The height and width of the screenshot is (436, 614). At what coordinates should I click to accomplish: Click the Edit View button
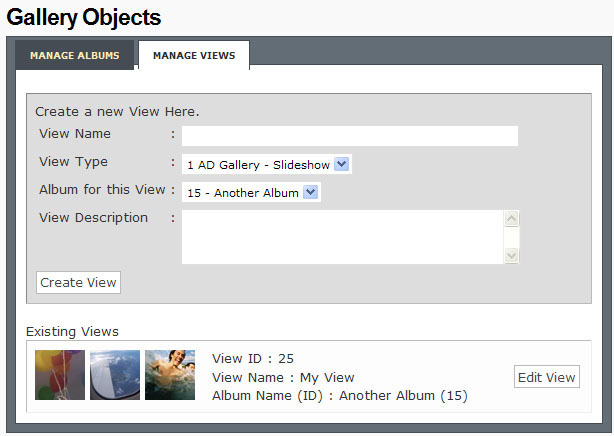547,377
